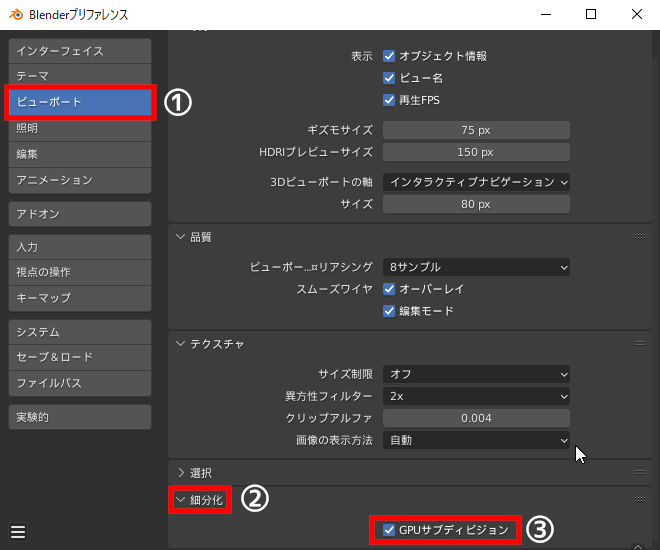Switch to 照明 tab

pyautogui.click(x=80, y=128)
